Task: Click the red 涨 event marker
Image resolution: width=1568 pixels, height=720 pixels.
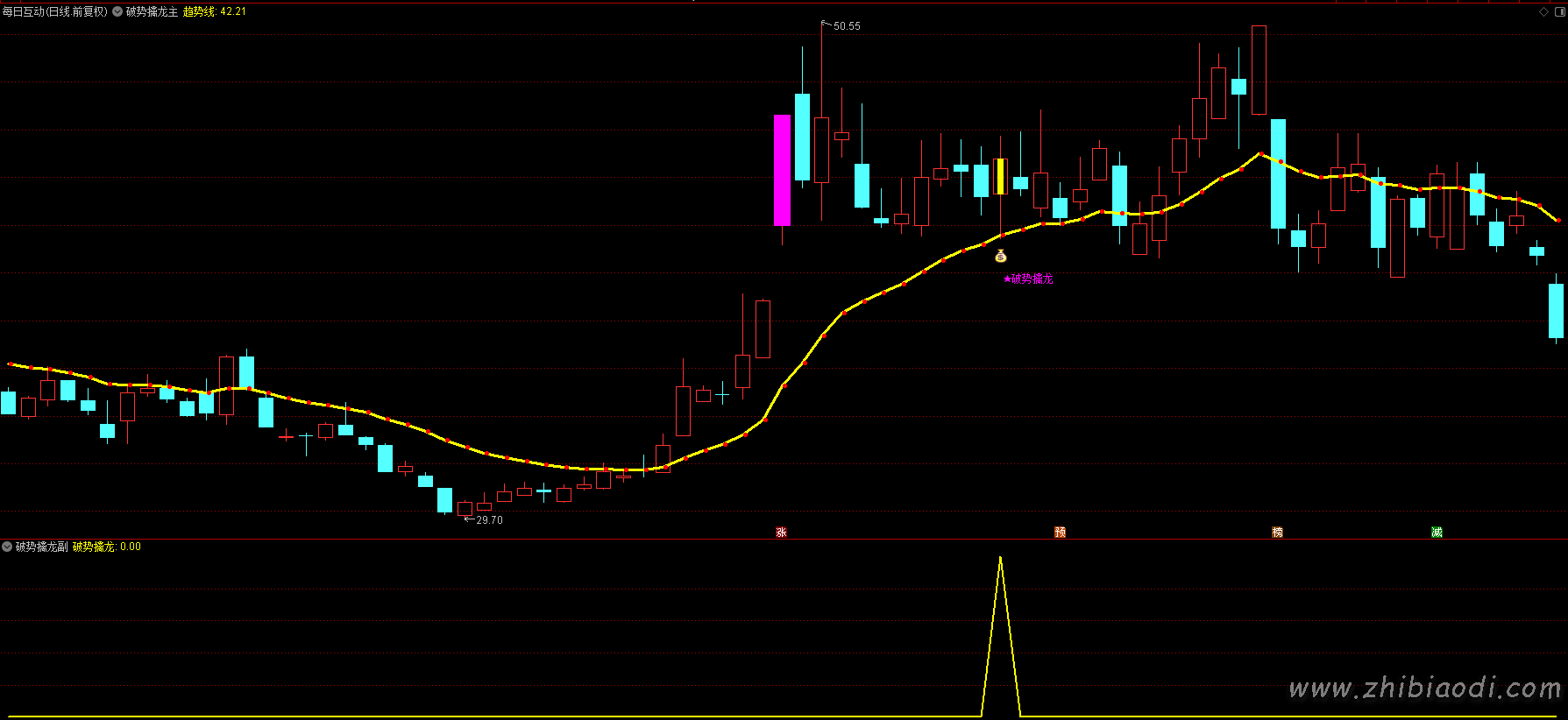Action: pyautogui.click(x=781, y=532)
